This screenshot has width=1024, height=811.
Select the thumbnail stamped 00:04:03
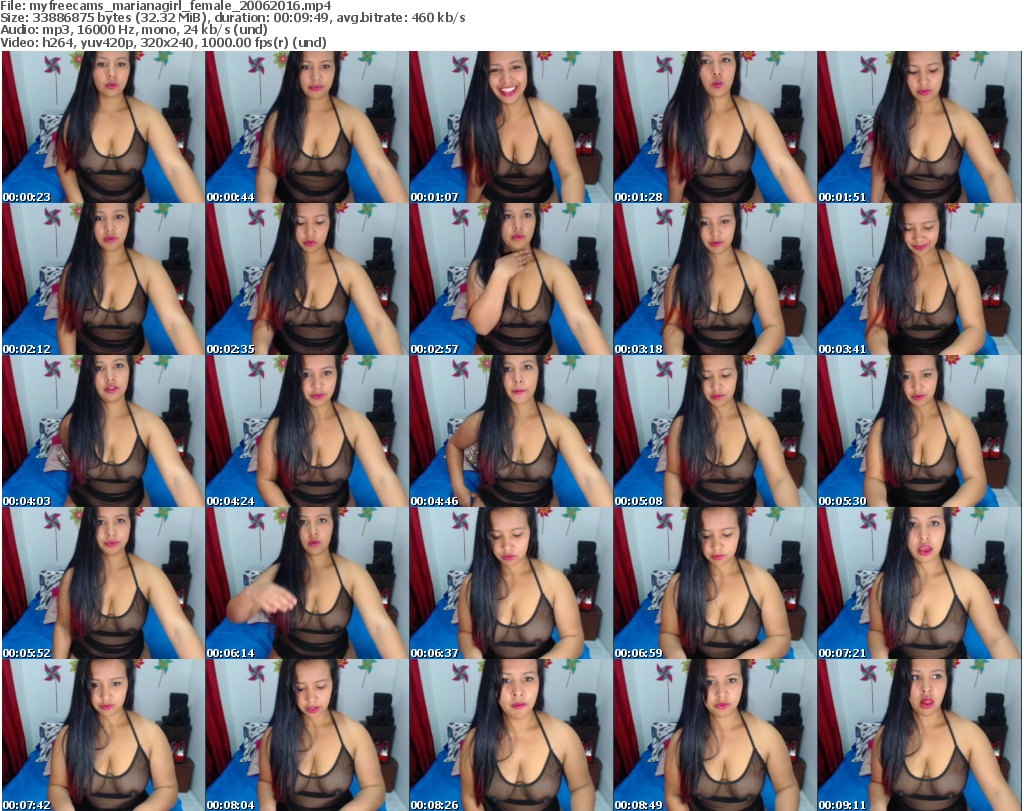tap(103, 432)
